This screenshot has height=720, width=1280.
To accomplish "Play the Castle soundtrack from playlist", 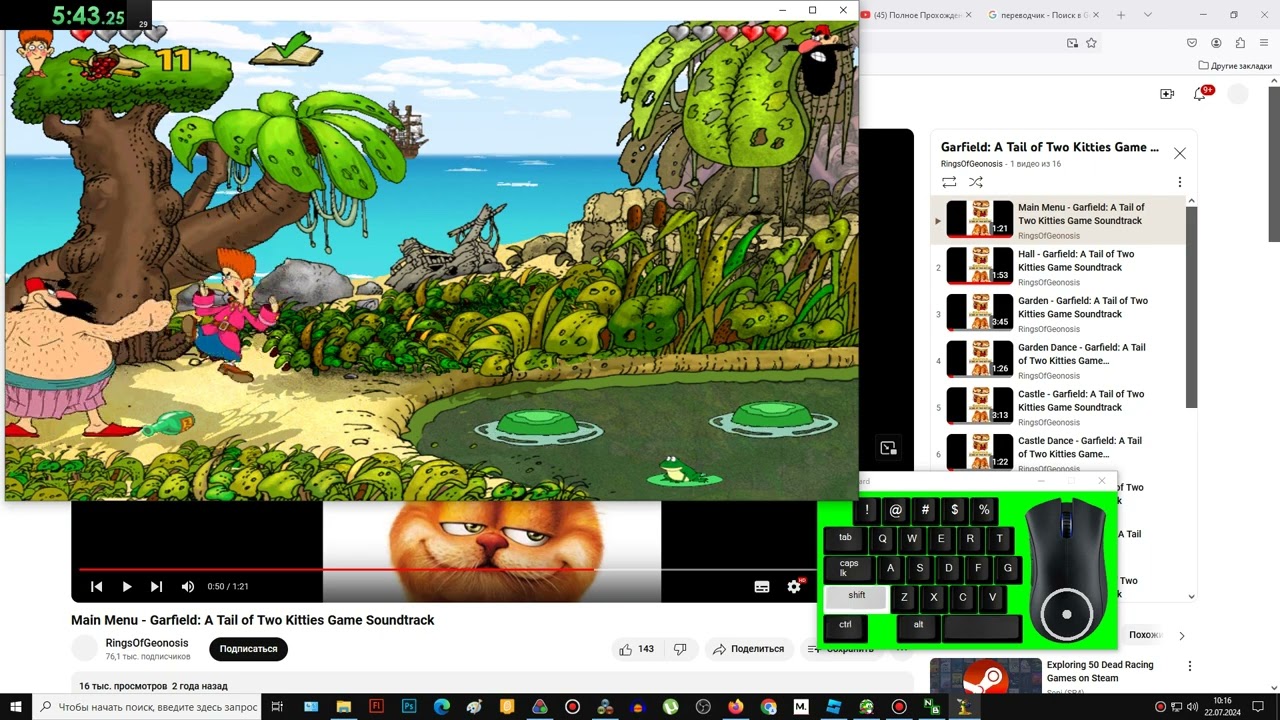I will [x=1058, y=407].
